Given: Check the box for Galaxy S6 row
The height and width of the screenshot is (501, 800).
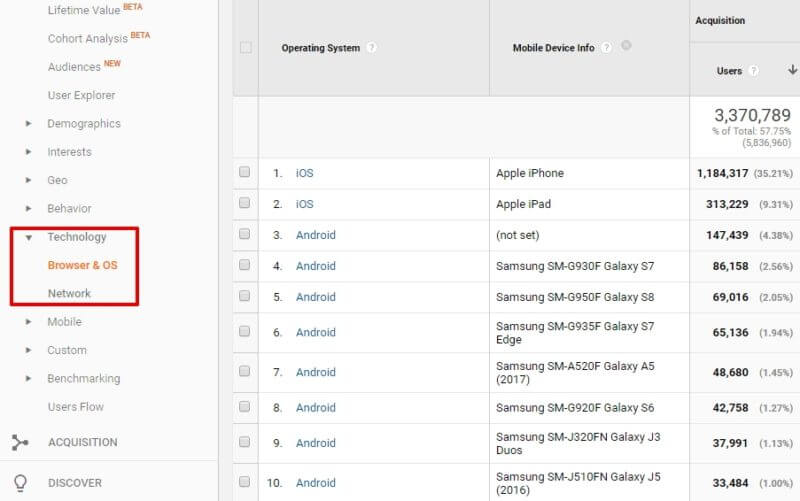Looking at the screenshot, I should coord(245,407).
